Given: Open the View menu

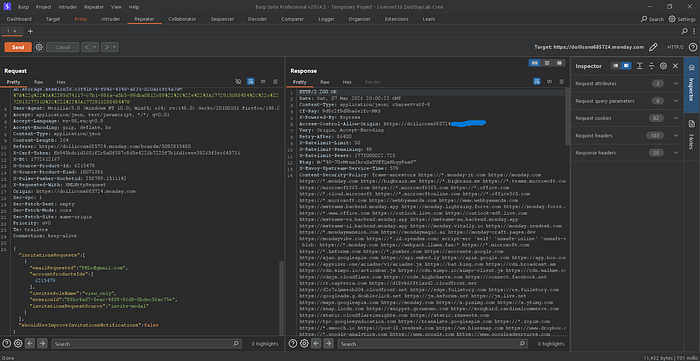Looking at the screenshot, I should pyautogui.click(x=116, y=7).
